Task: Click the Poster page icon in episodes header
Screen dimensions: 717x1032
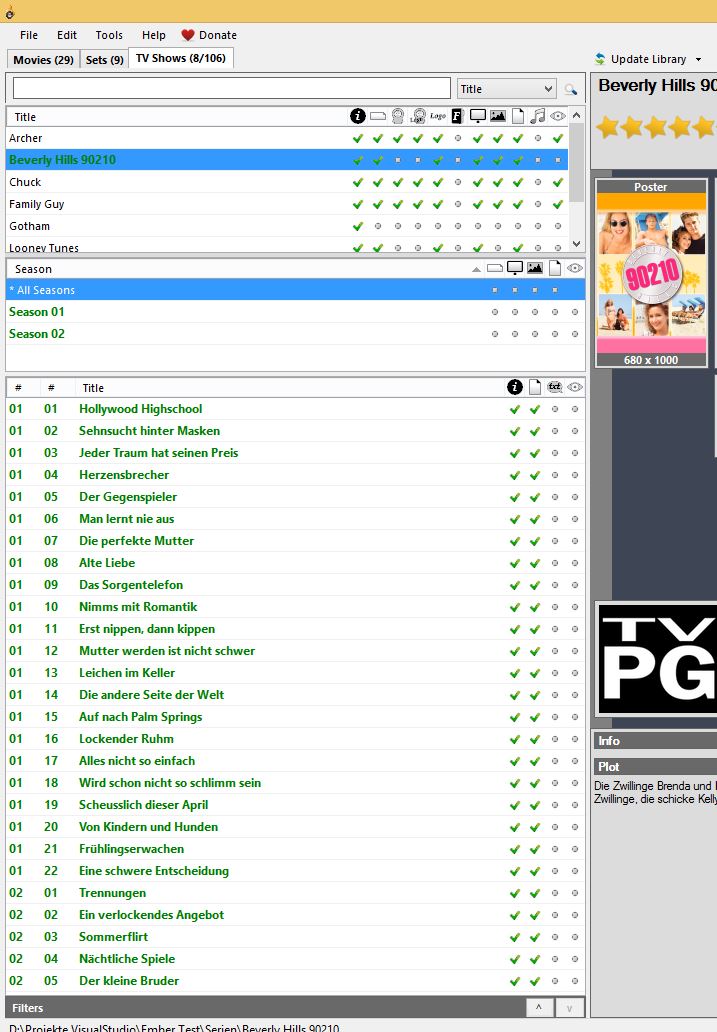Action: [535, 387]
